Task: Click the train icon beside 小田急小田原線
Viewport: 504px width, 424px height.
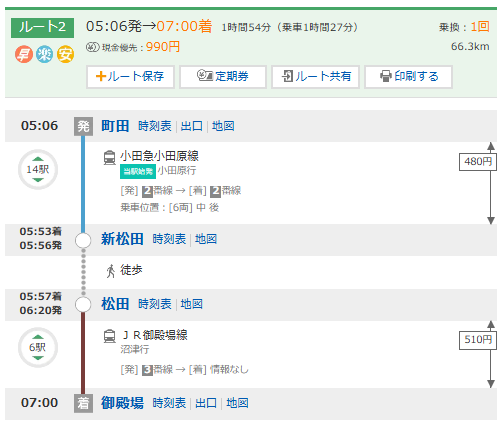Action: [109, 157]
